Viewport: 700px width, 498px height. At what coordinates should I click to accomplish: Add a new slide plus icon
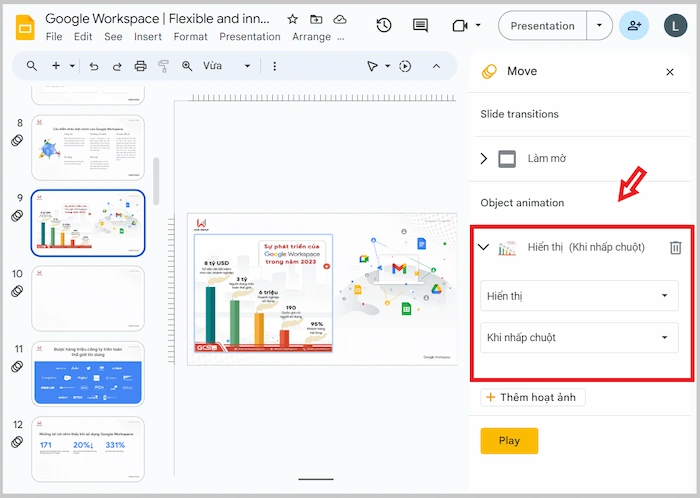tap(56, 66)
